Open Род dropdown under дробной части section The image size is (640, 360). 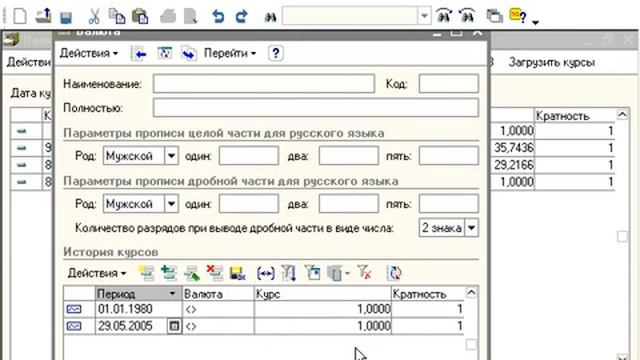(x=171, y=204)
